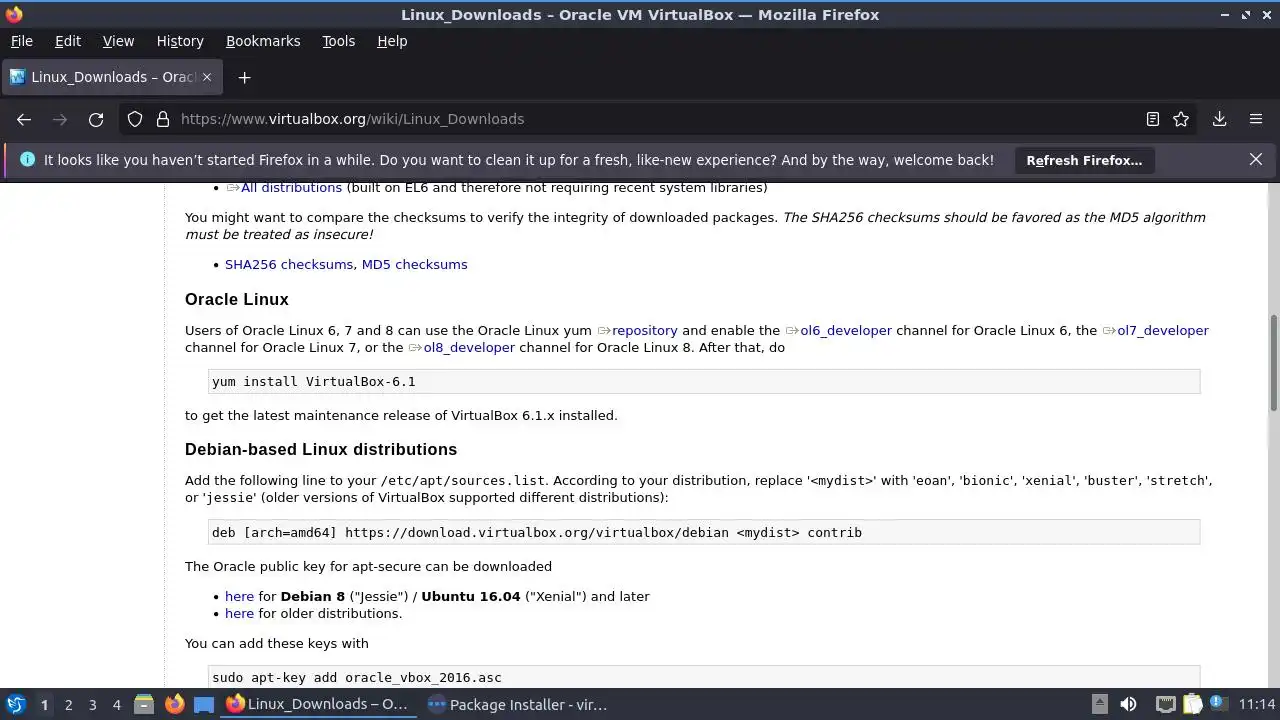The image size is (1280, 720).
Task: Open the History menu
Action: (x=180, y=41)
